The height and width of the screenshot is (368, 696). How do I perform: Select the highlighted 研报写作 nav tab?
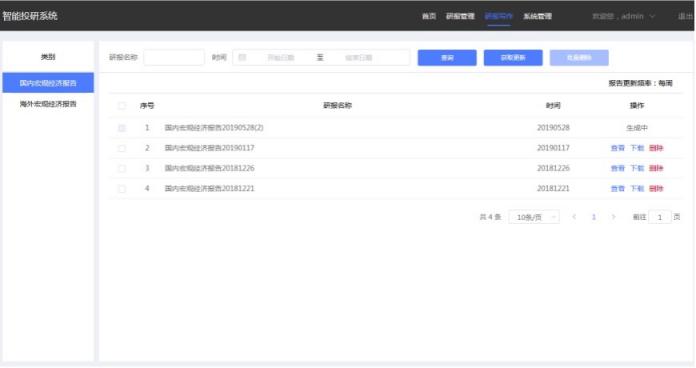point(498,16)
